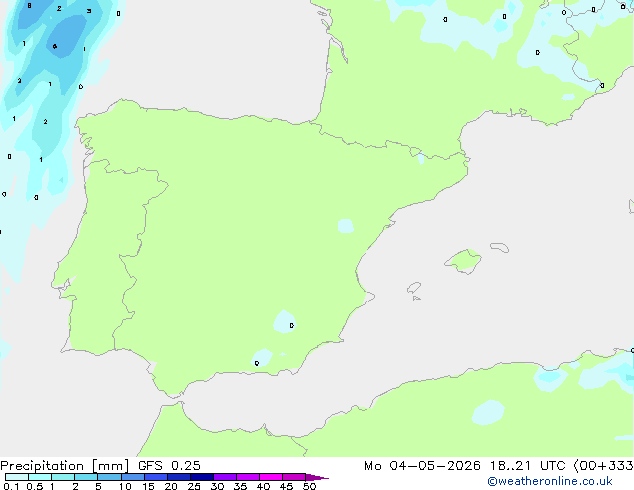Click the '0.1' legend scale label

(11, 486)
